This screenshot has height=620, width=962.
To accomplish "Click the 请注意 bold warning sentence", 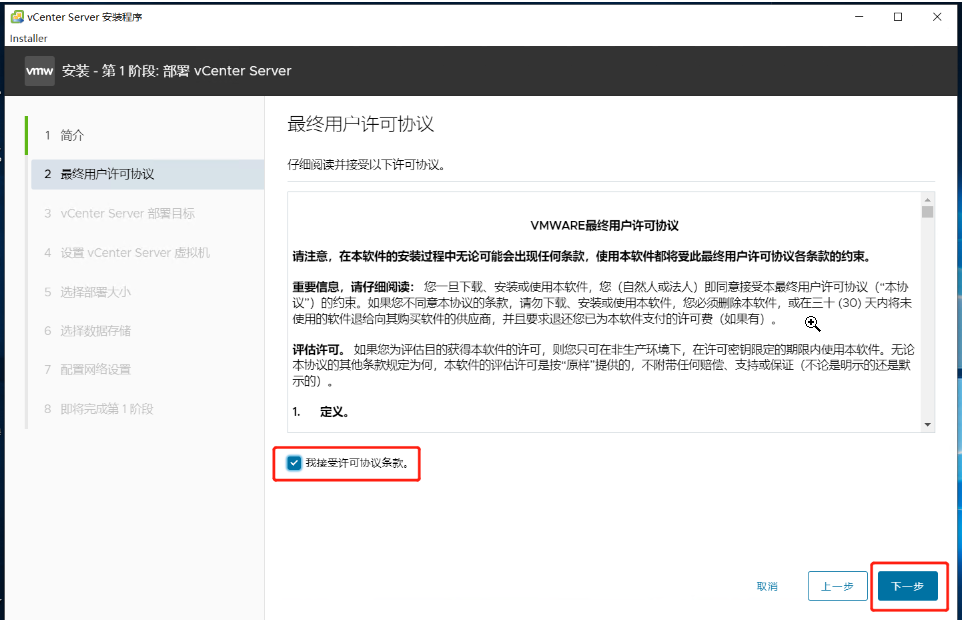I will click(x=582, y=256).
